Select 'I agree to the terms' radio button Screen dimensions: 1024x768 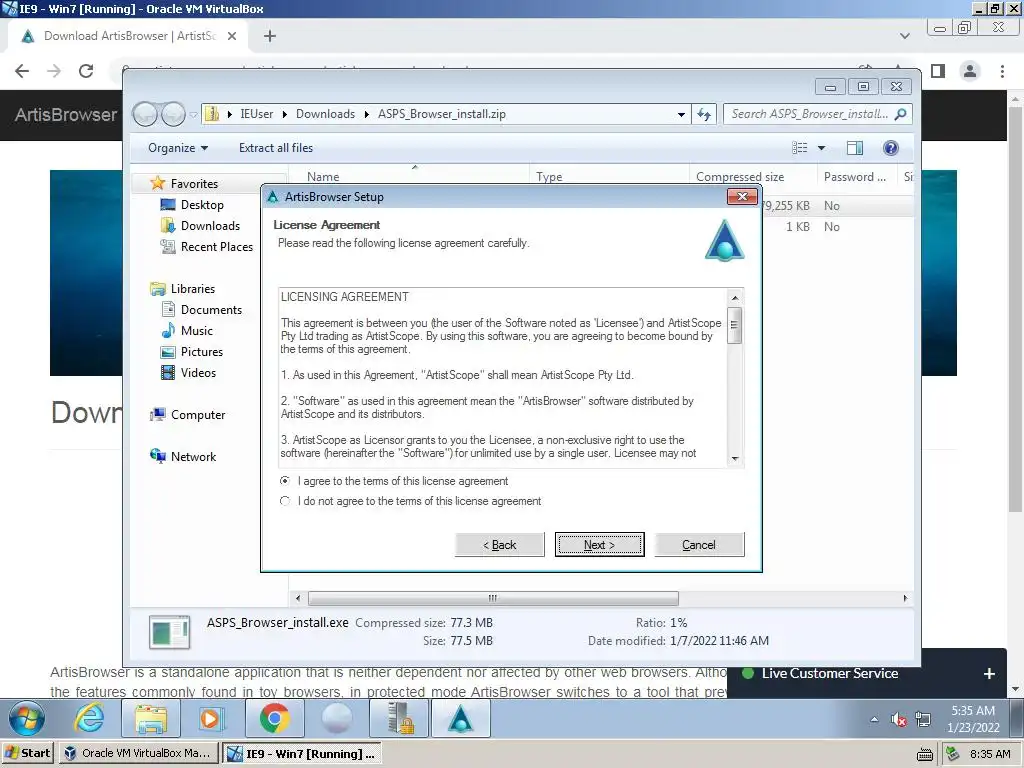coord(285,481)
